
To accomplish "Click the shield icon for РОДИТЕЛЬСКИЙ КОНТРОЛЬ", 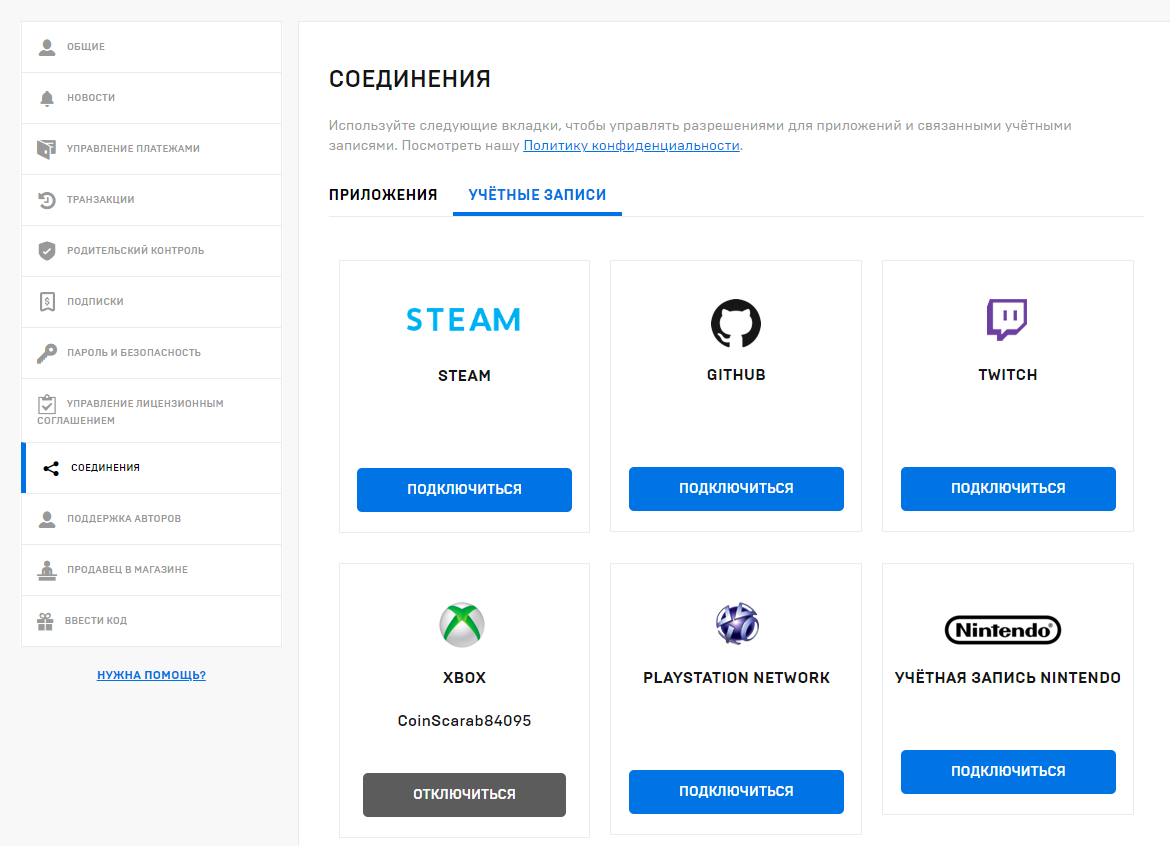I will pyautogui.click(x=47, y=251).
